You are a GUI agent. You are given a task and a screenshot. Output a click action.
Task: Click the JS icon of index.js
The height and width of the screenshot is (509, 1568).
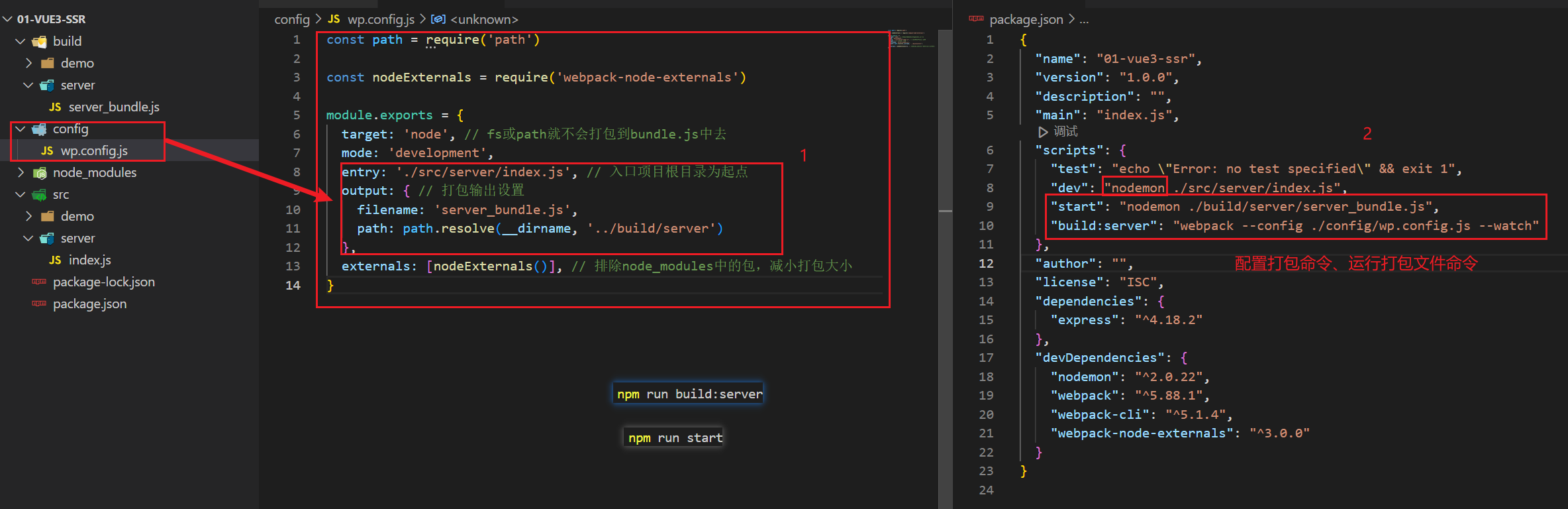click(55, 260)
